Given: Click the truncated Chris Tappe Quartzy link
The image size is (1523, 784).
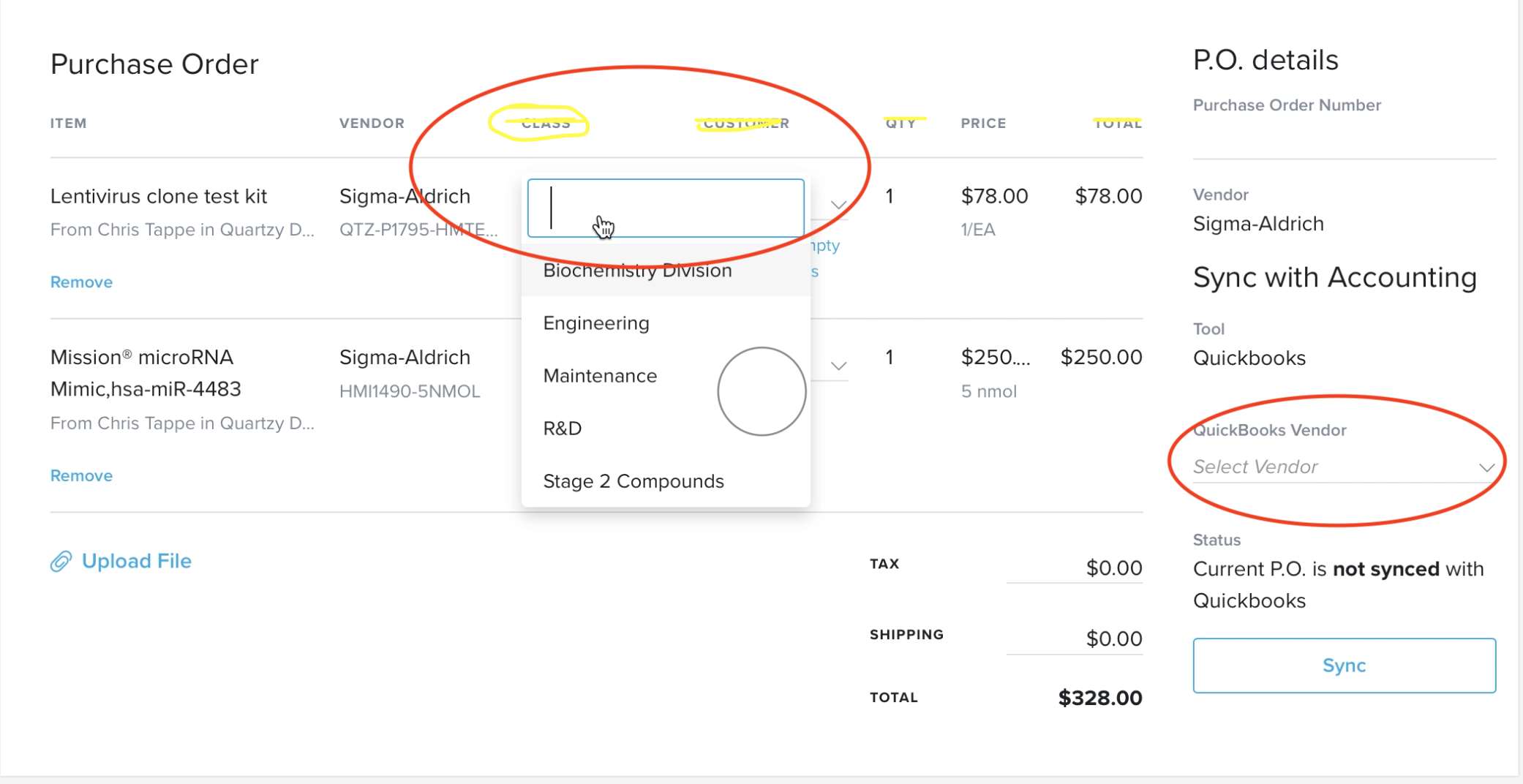Looking at the screenshot, I should click(x=183, y=229).
